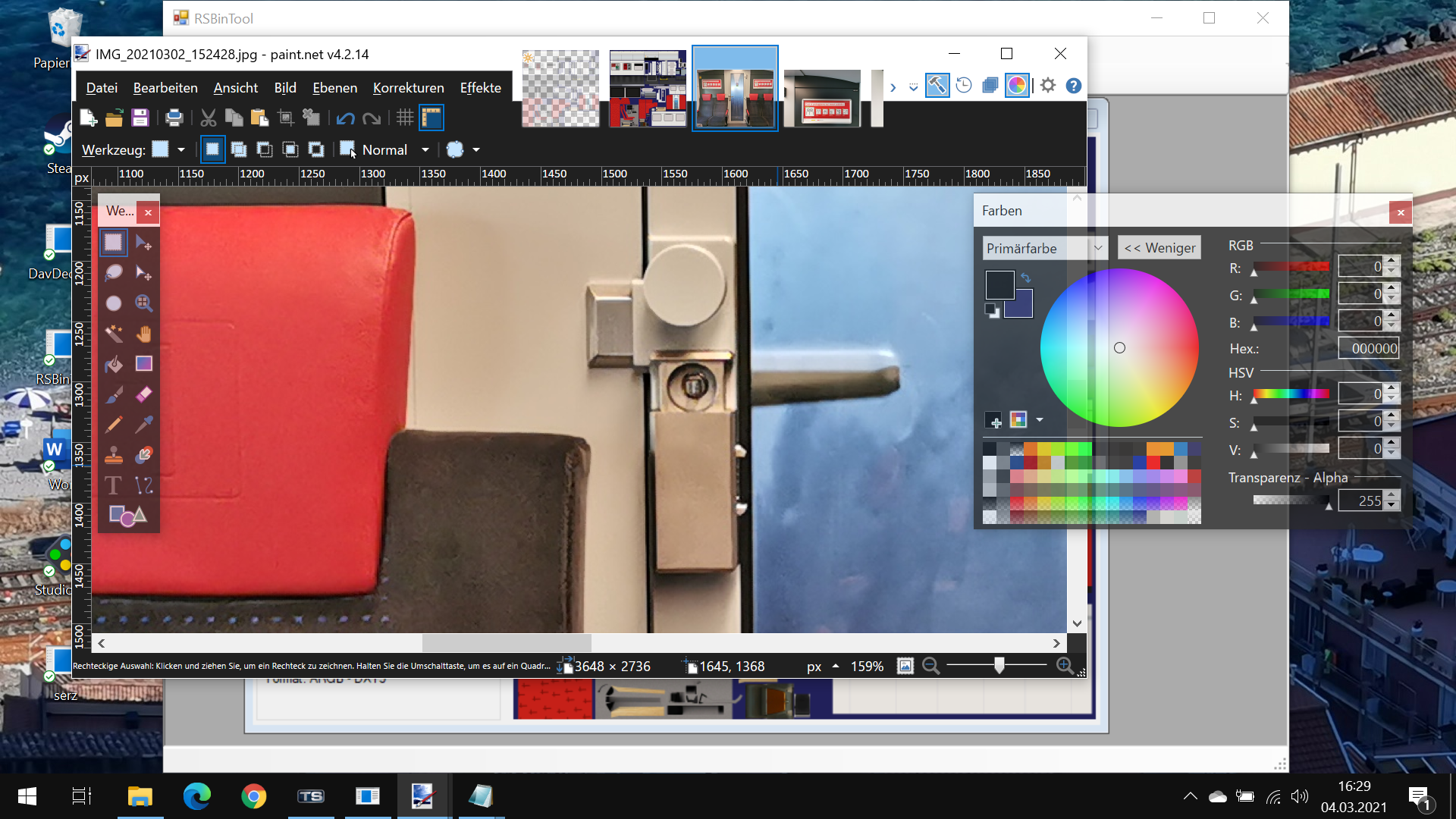Image resolution: width=1456 pixels, height=819 pixels.
Task: Pick the Eraser tool
Action: click(143, 394)
